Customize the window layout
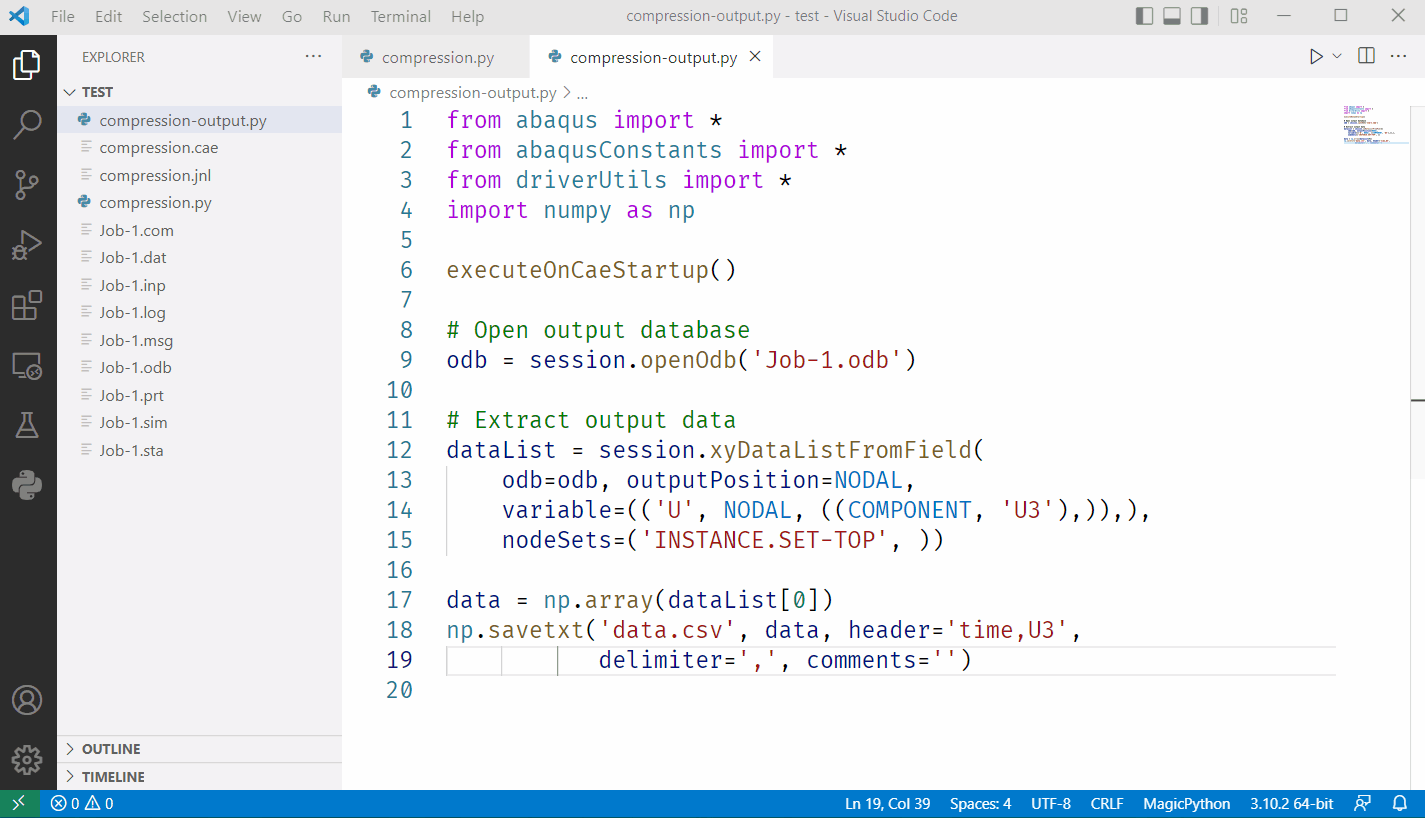This screenshot has width=1425, height=818. point(1239,16)
